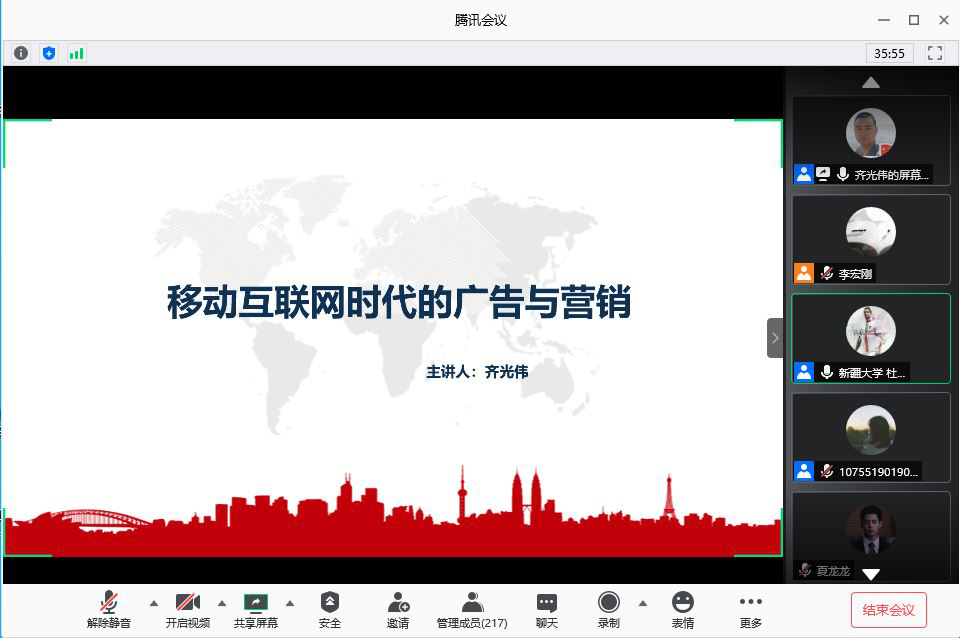
Task: Click the active mic icon beside 新疆大学
Action: (827, 372)
